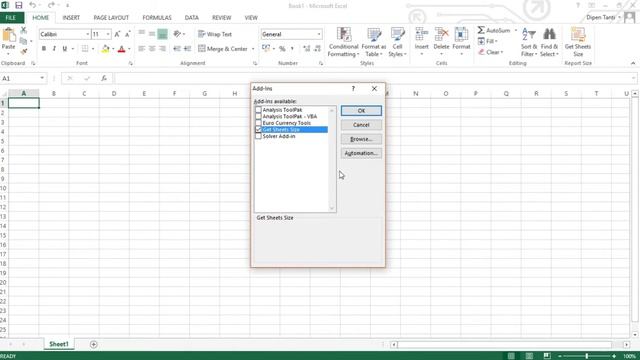Switch to the FORMULAS tab
640x360 pixels.
157,18
